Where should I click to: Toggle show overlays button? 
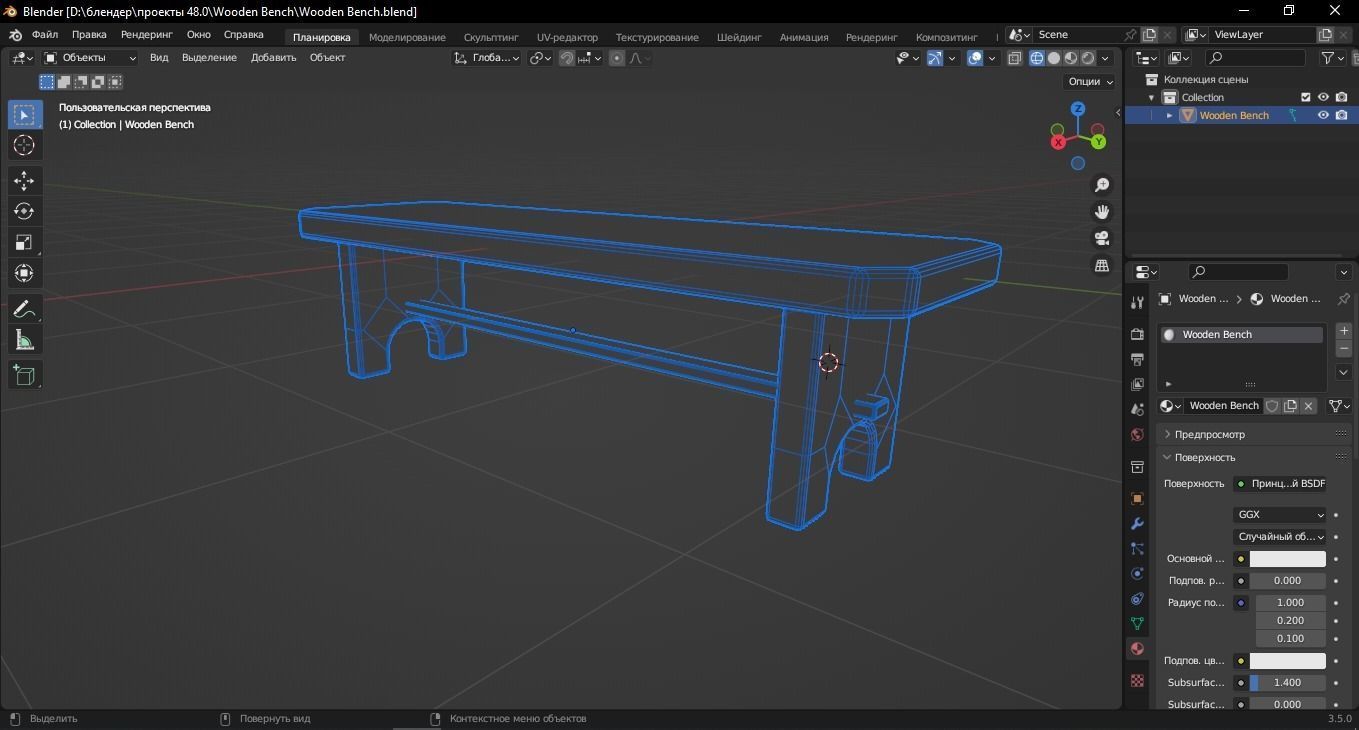975,58
